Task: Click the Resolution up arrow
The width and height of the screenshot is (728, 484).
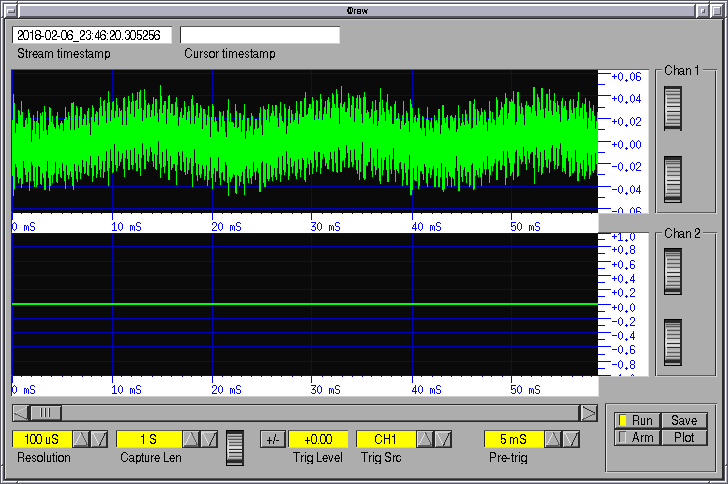Action: (82, 439)
